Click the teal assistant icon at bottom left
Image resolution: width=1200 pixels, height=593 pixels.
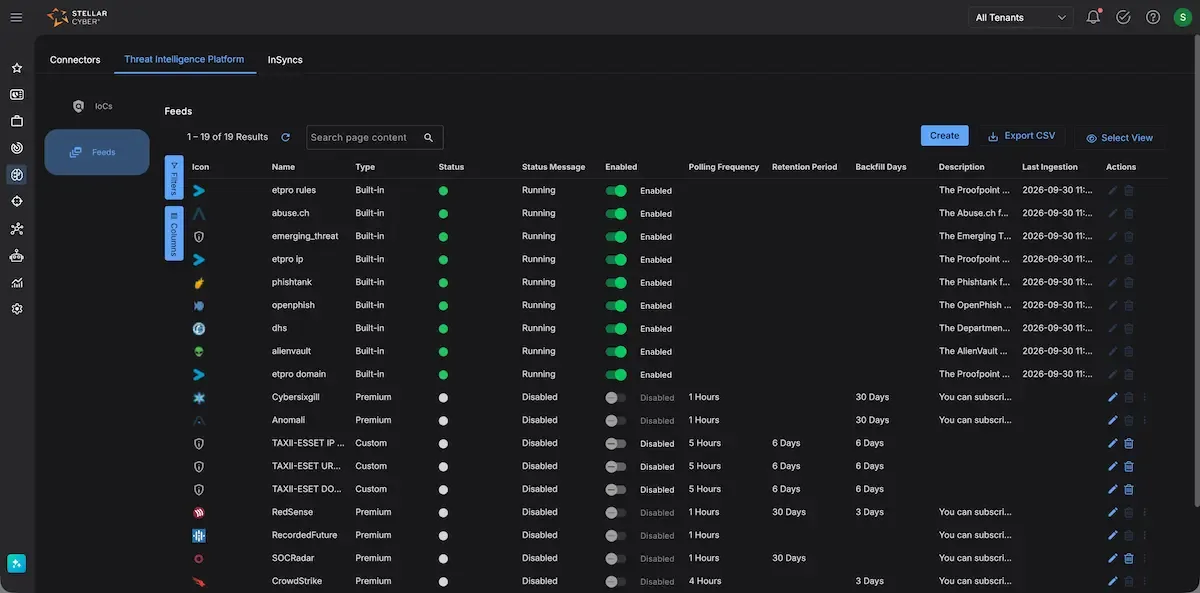tap(17, 564)
